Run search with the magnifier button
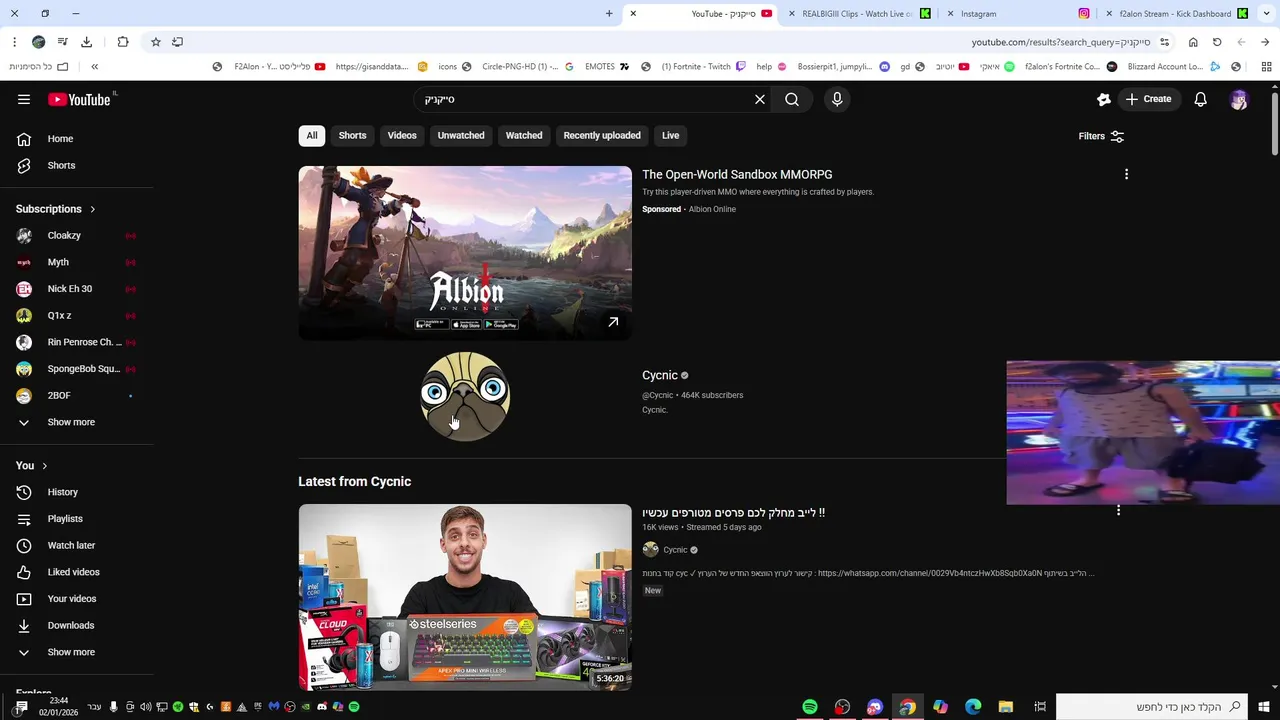The width and height of the screenshot is (1280, 720). coord(792,99)
